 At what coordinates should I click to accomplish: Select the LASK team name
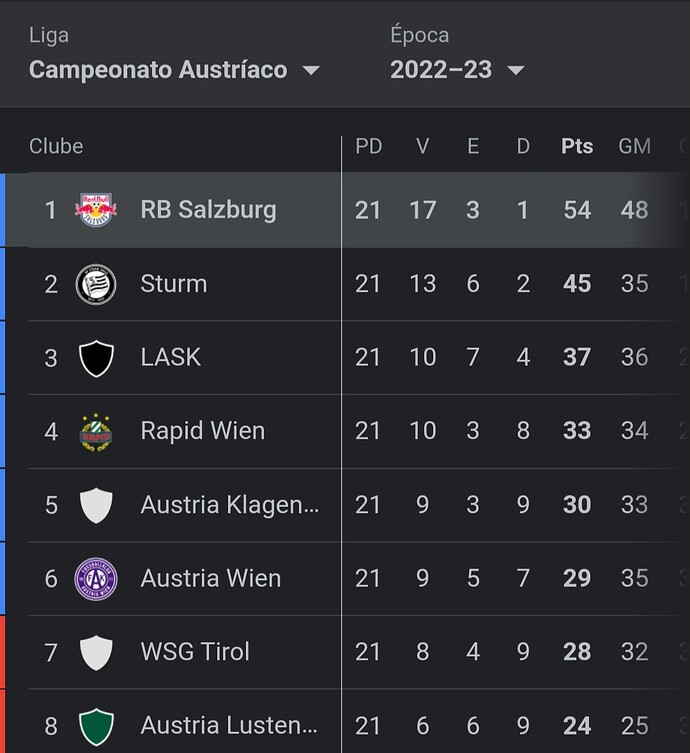tap(171, 357)
